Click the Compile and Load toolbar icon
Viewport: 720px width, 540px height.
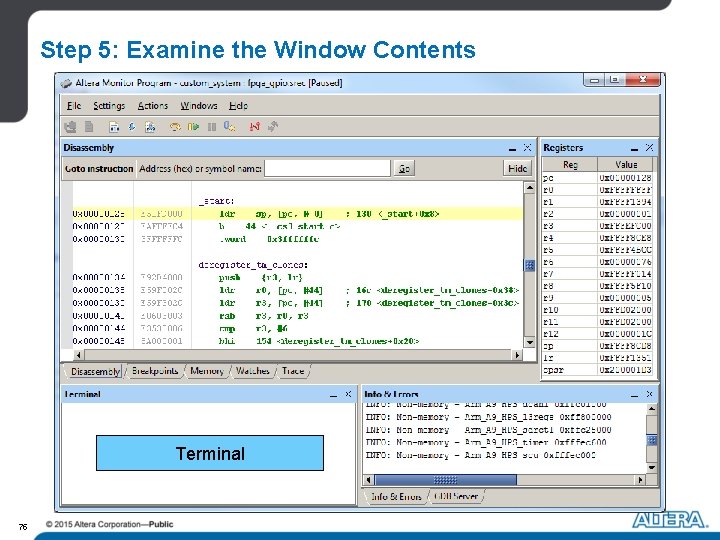150,127
